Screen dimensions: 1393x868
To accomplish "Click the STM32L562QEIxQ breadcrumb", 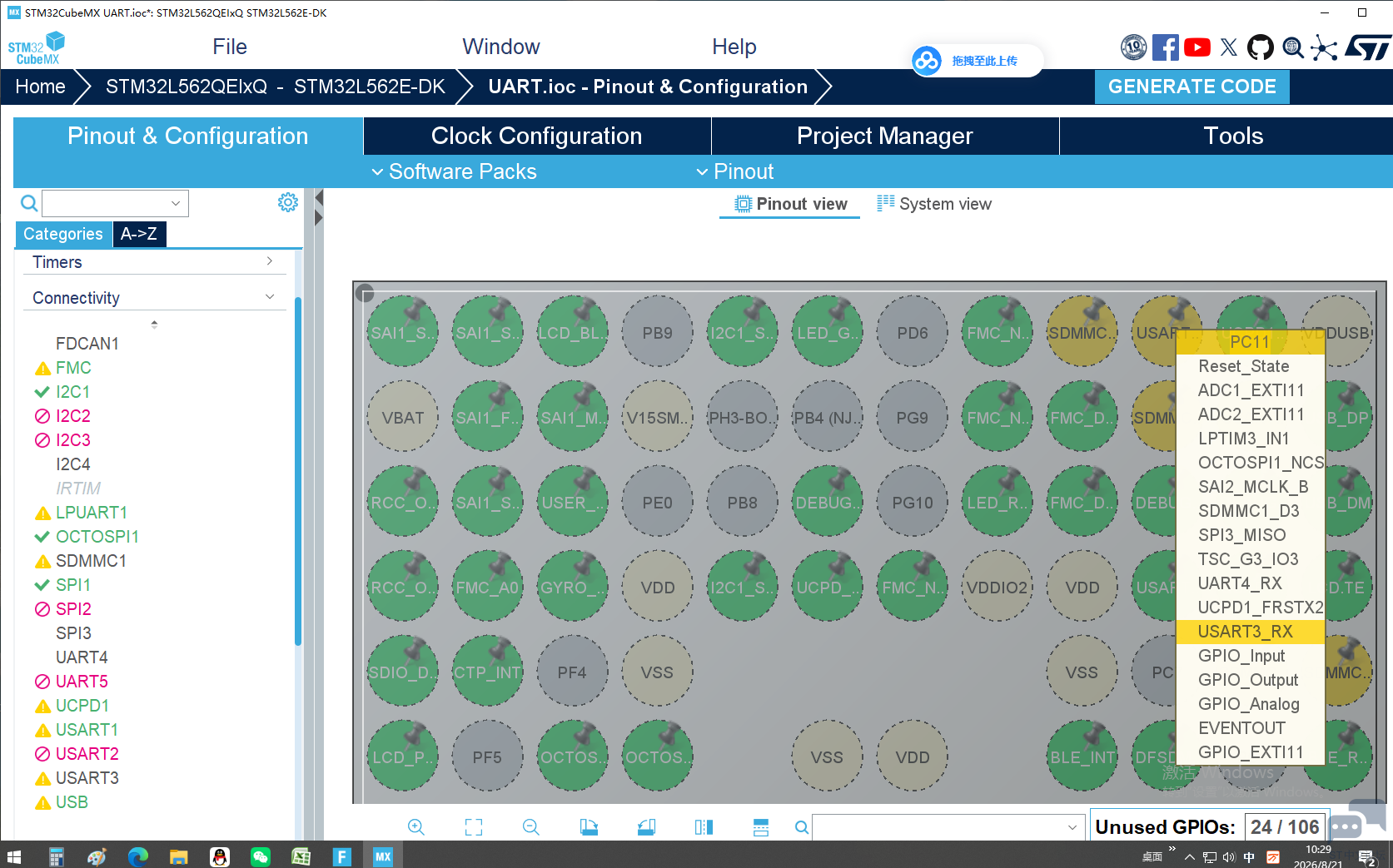I will (x=275, y=87).
